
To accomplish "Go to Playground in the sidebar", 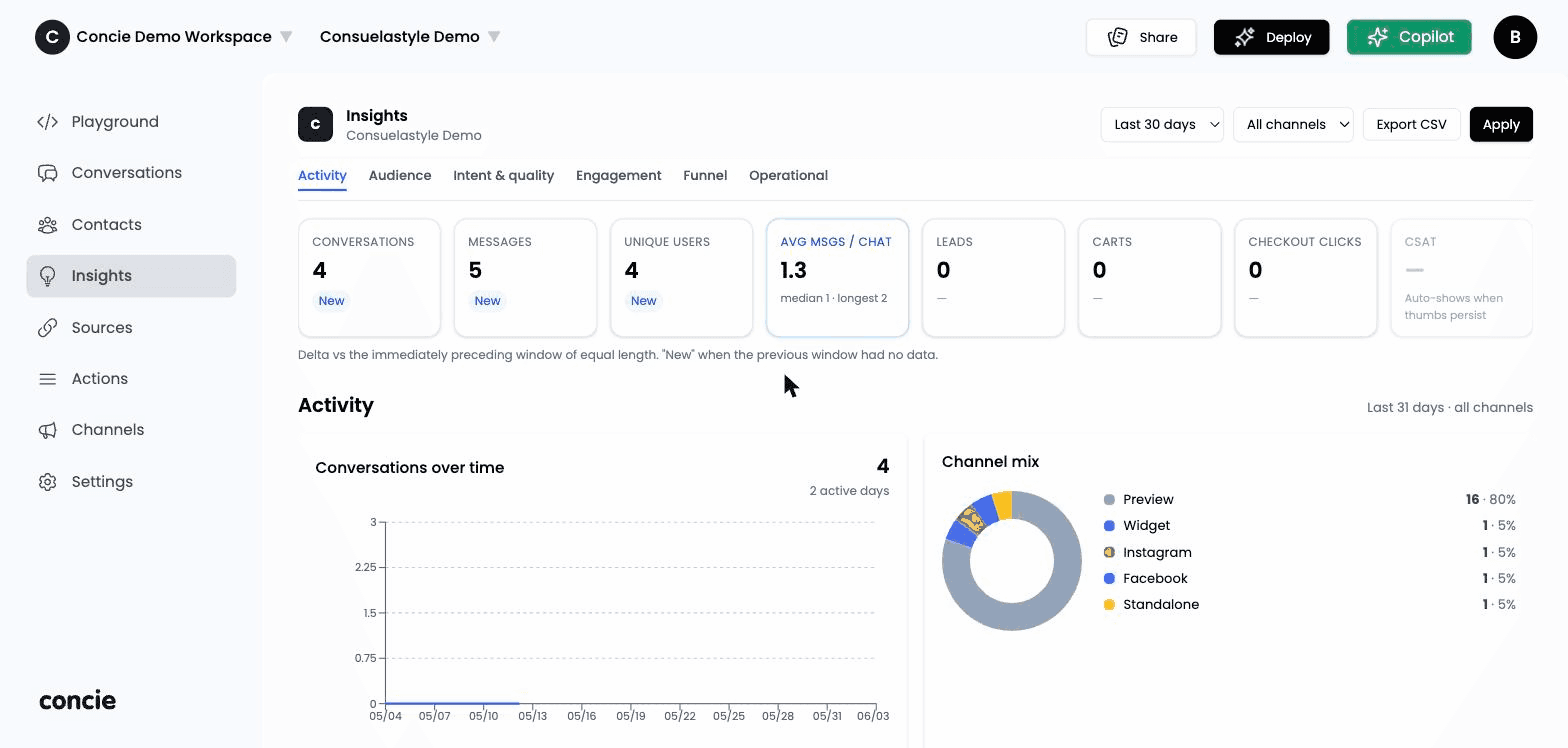I will click(x=131, y=122).
